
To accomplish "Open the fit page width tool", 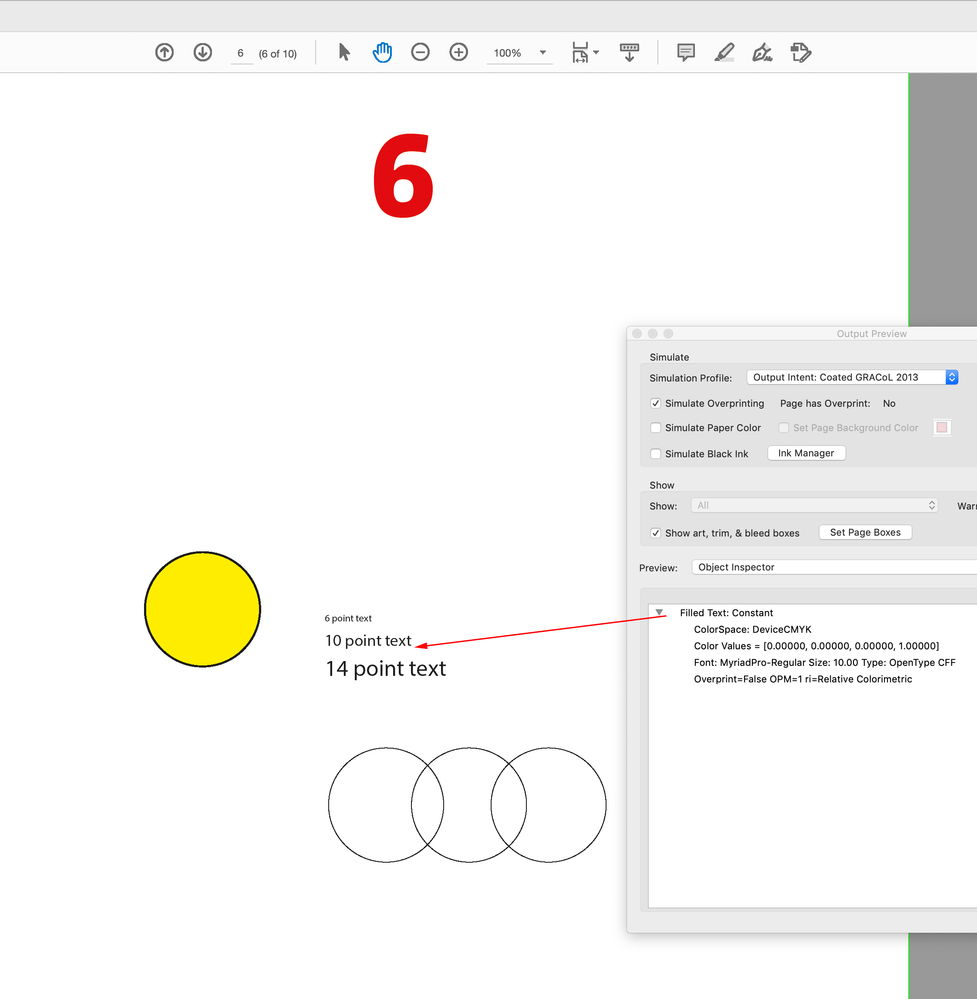I will click(580, 52).
